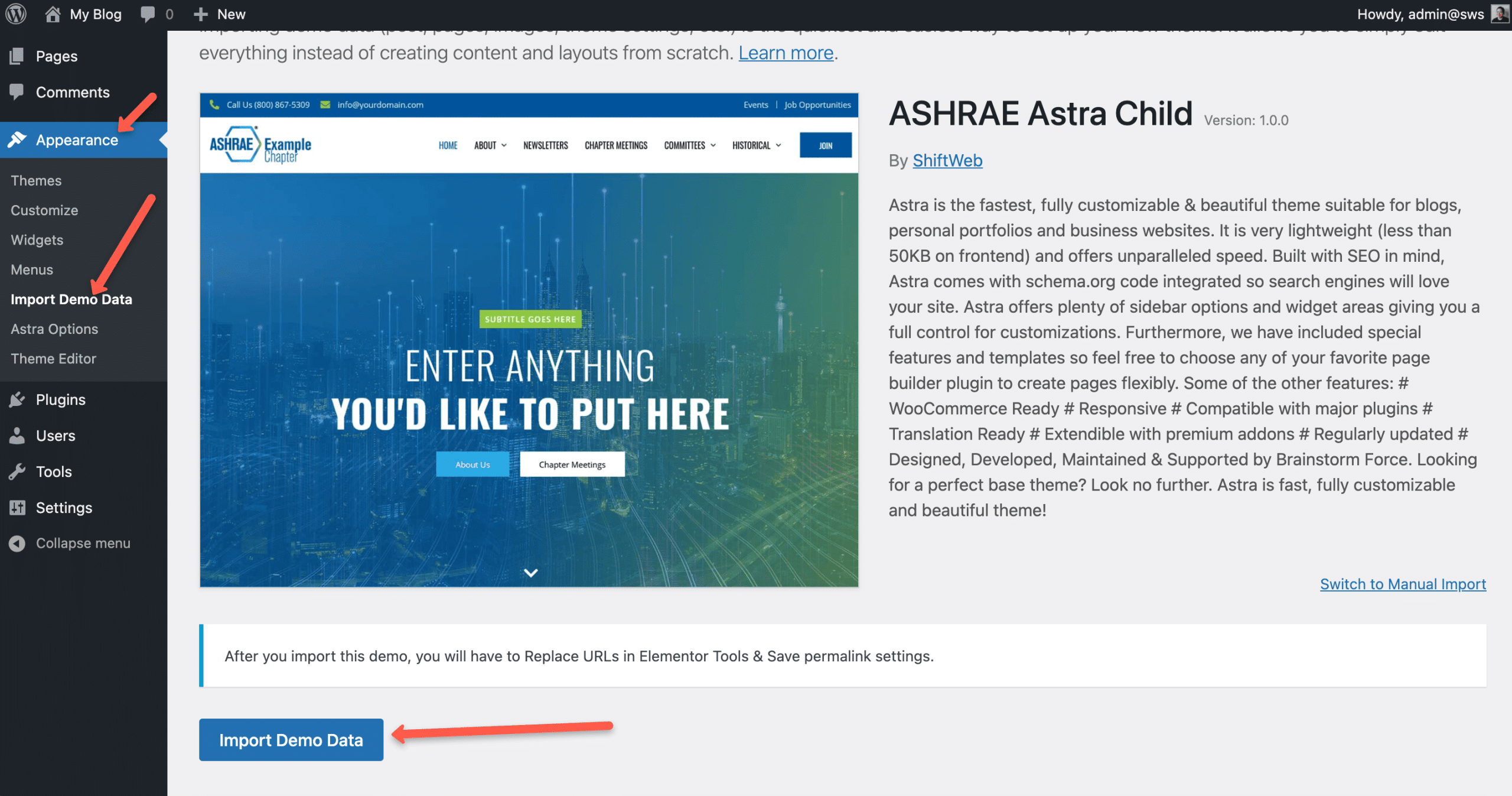This screenshot has width=1512, height=796.
Task: Click the Learn more link
Action: point(786,53)
